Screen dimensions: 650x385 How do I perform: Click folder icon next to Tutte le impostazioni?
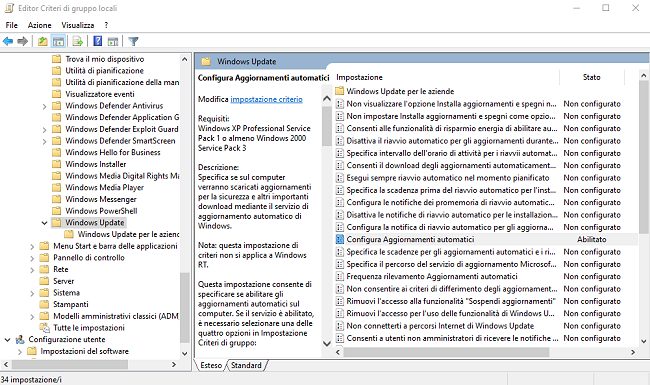tap(44, 328)
